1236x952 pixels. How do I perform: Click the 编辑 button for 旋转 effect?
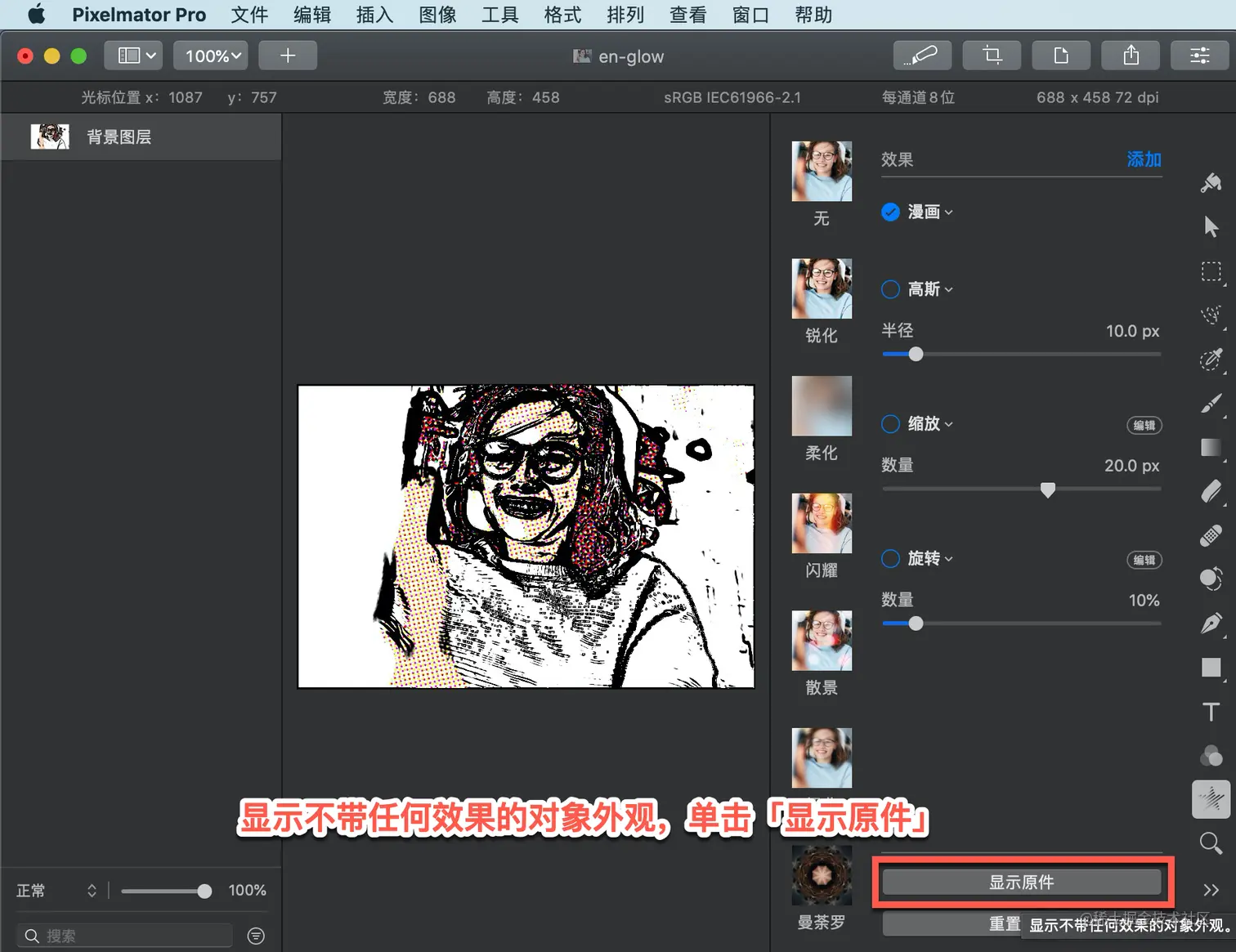1144,560
